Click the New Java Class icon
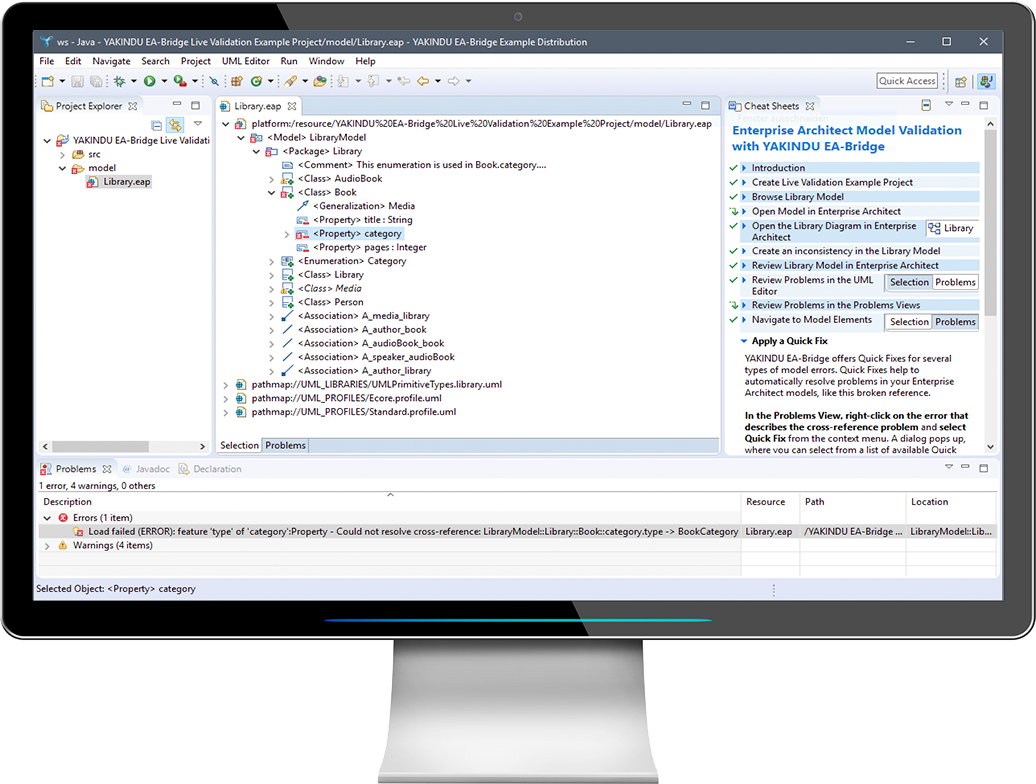 [x=256, y=81]
